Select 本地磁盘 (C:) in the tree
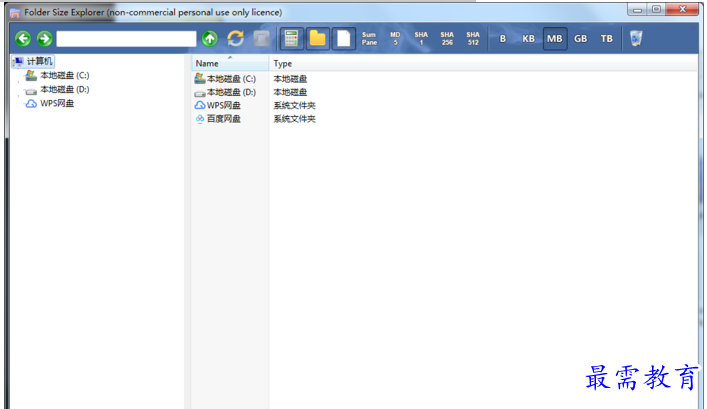 64,75
